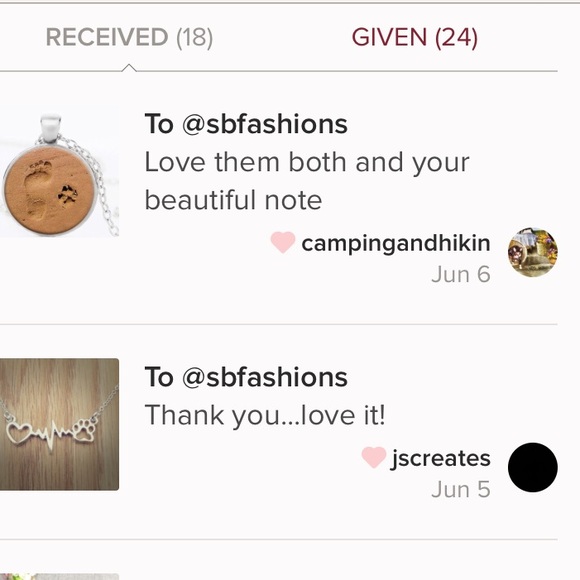Tap the count (24) next to GIVEN
Viewport: 580px width, 580px height.
[x=456, y=37]
